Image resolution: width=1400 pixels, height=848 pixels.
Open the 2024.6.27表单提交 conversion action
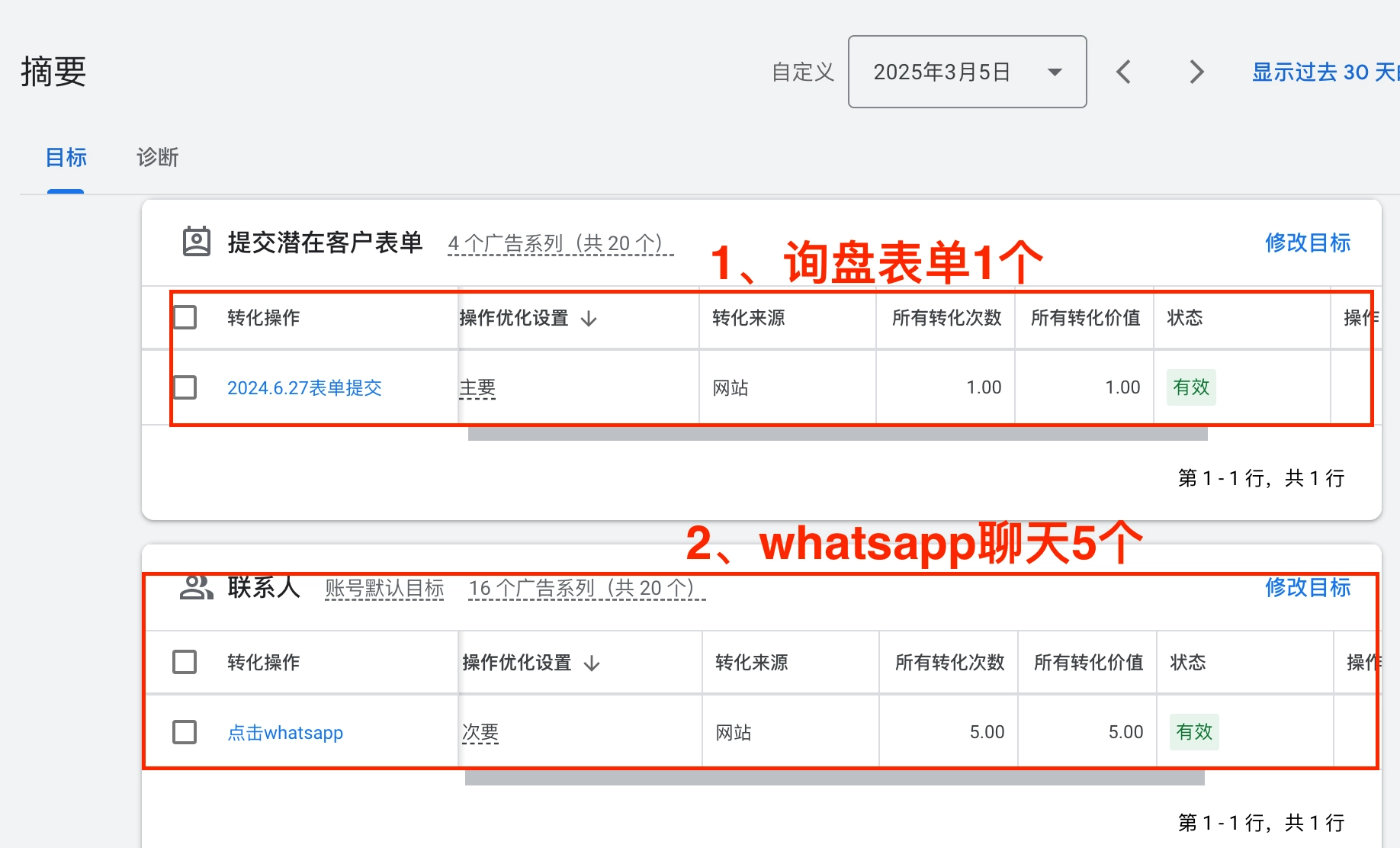(x=304, y=388)
